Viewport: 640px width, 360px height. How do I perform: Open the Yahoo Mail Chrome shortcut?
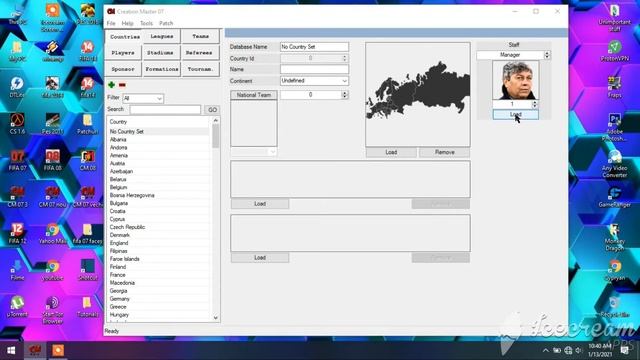tap(52, 233)
